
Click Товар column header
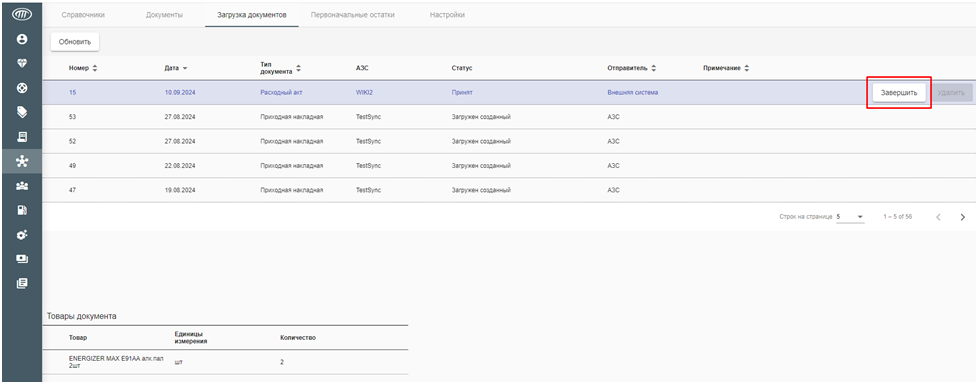[78, 338]
